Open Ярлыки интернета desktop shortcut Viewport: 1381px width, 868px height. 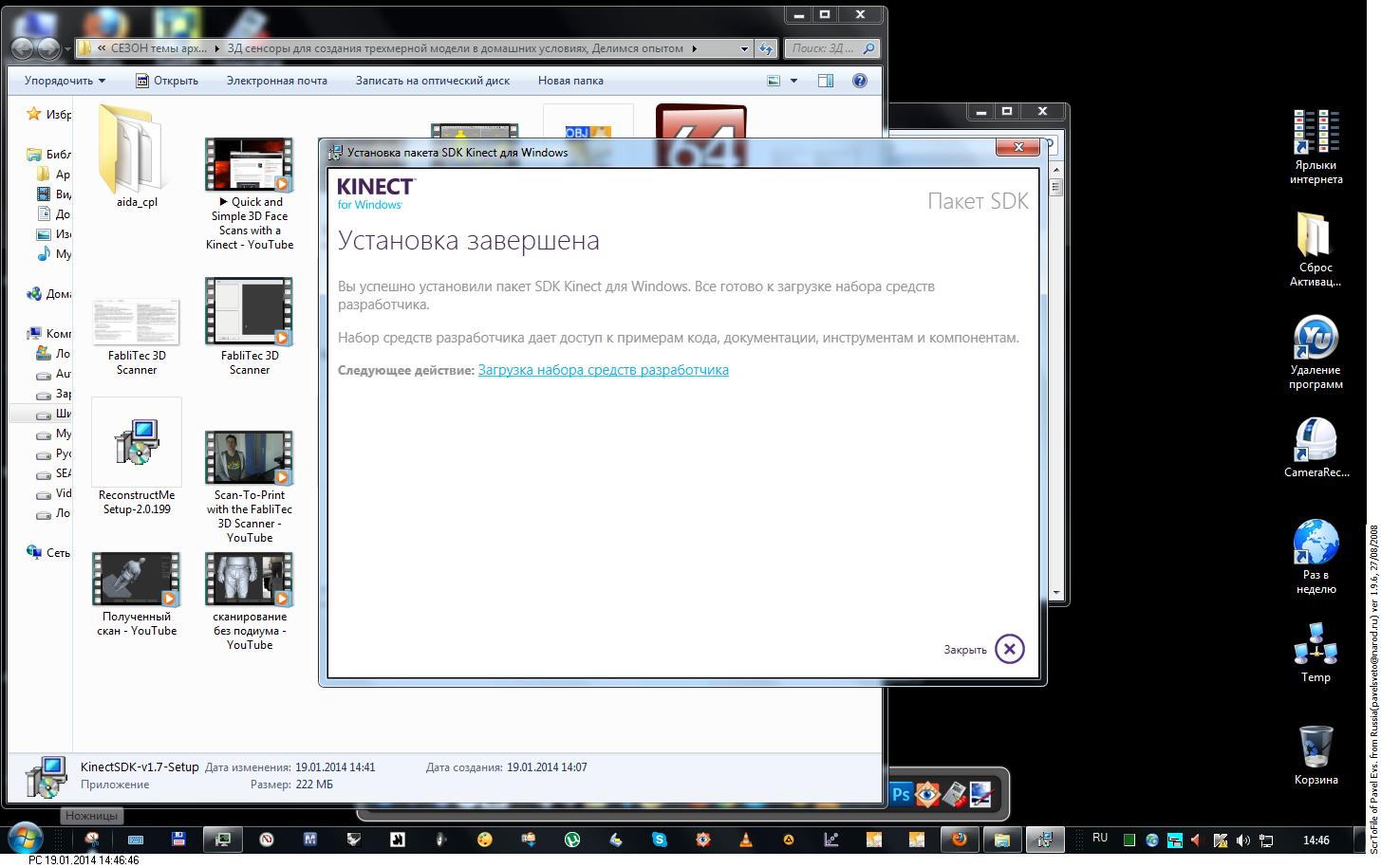point(1316,147)
